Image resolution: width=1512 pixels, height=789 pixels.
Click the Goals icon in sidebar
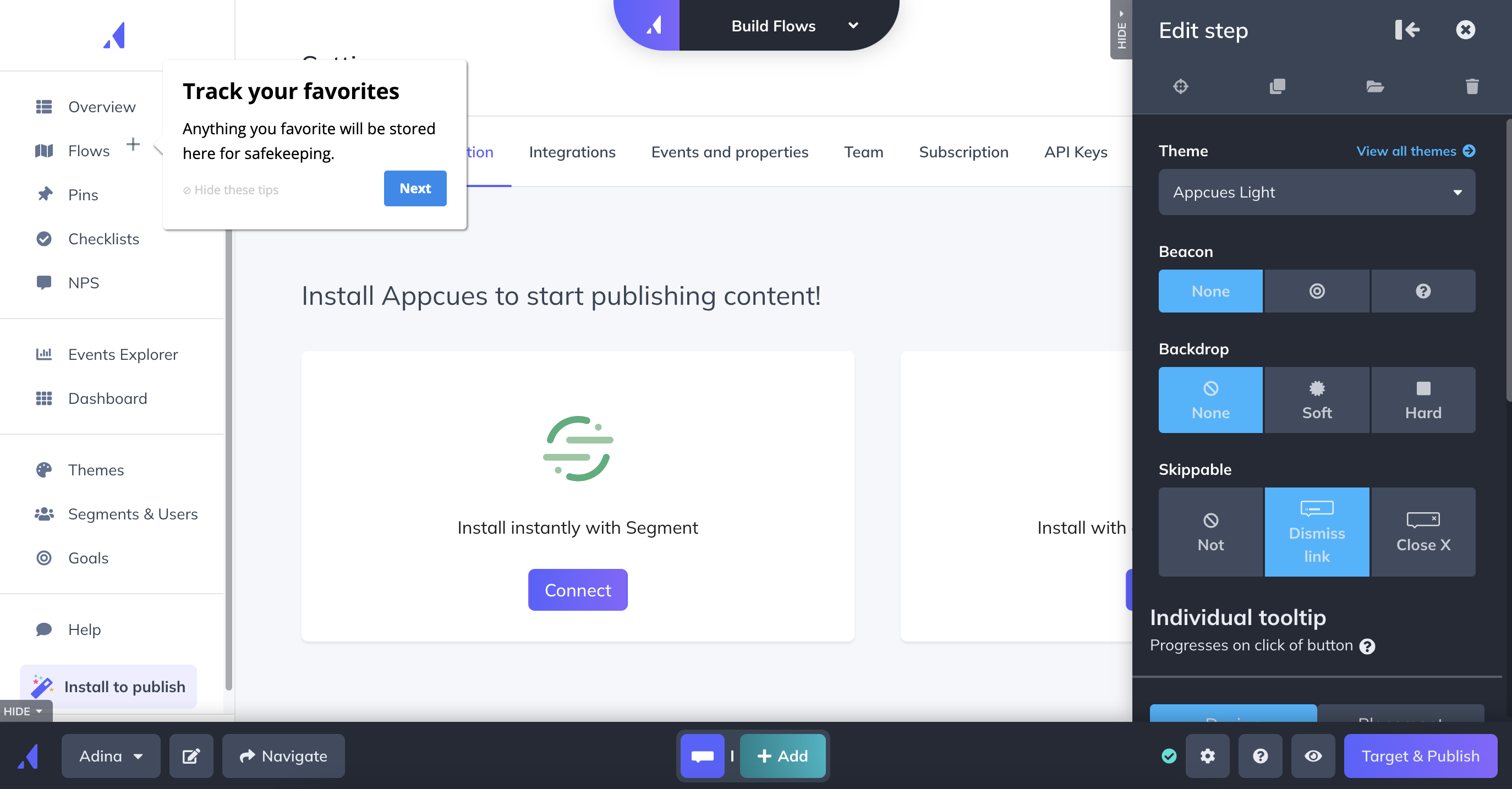(x=45, y=558)
